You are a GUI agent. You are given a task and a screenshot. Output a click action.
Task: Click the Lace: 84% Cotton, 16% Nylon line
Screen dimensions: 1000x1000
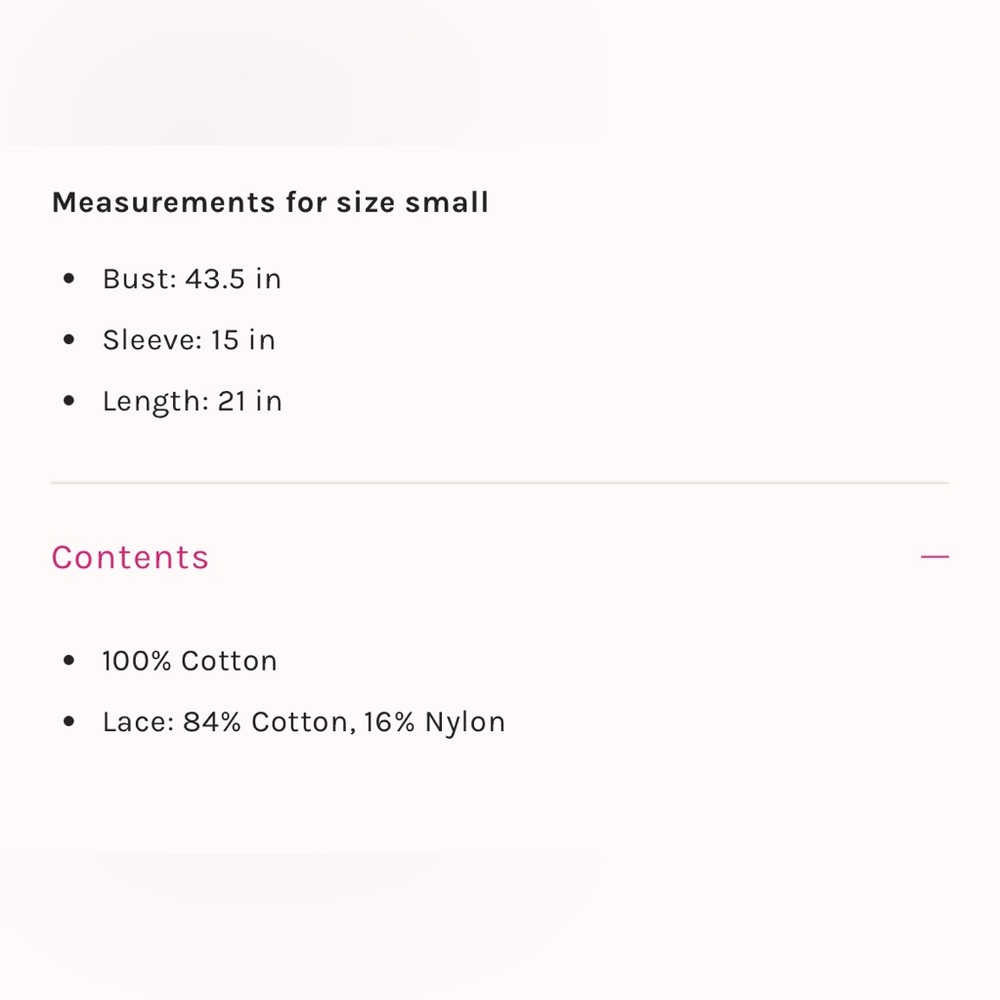coord(304,723)
